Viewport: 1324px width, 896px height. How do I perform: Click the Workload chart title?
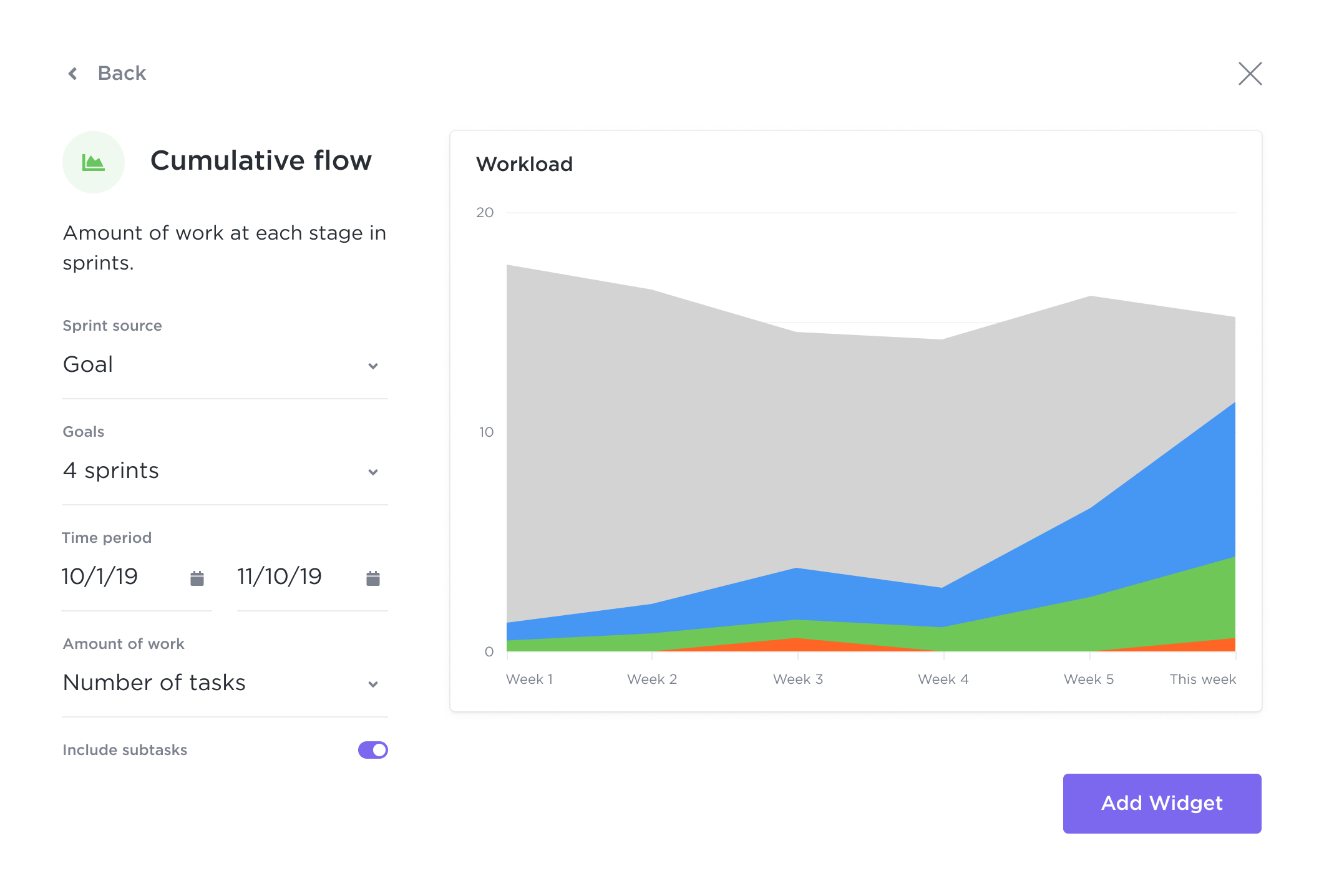pos(524,164)
